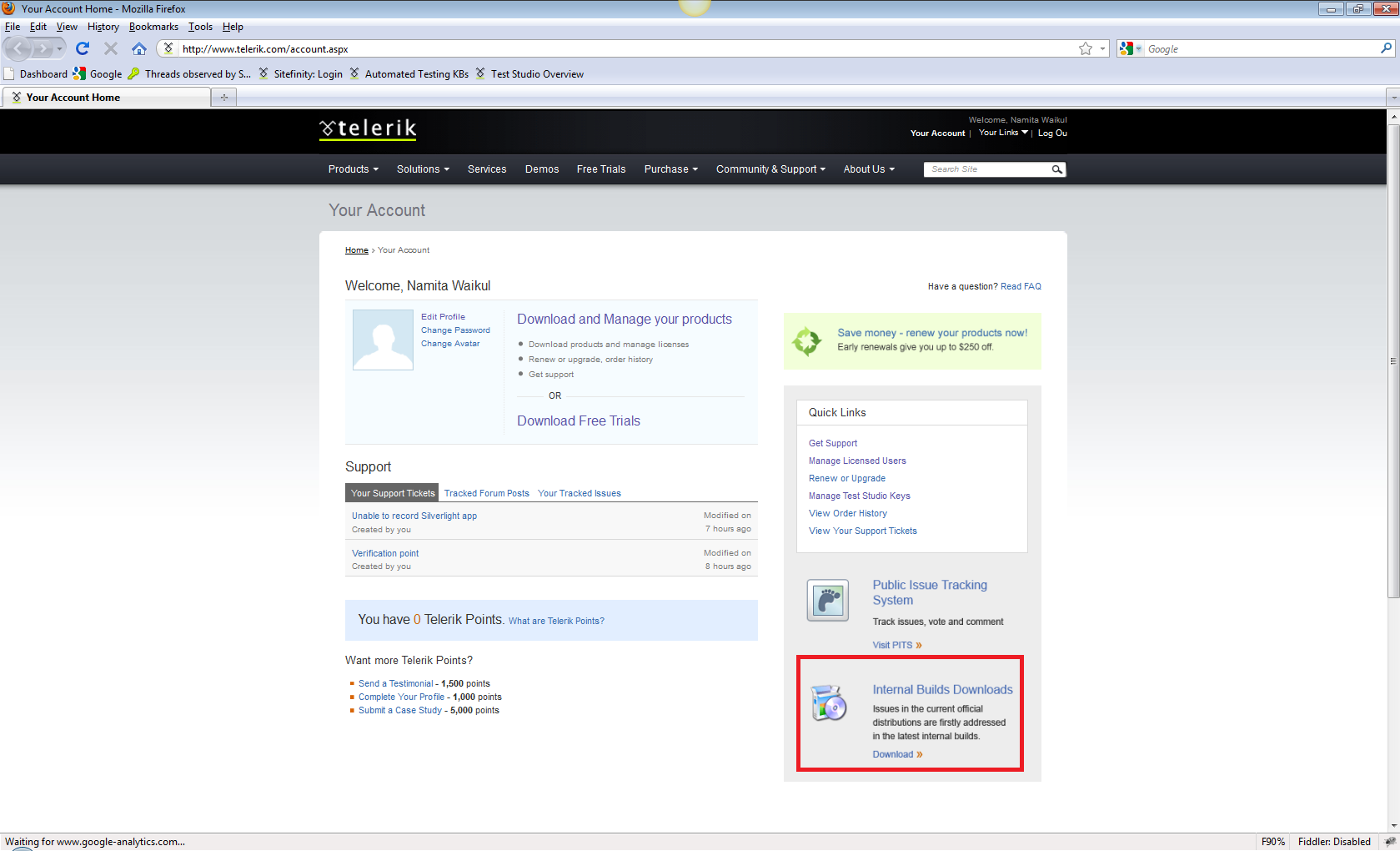Go to browser Home icon

pyautogui.click(x=139, y=48)
